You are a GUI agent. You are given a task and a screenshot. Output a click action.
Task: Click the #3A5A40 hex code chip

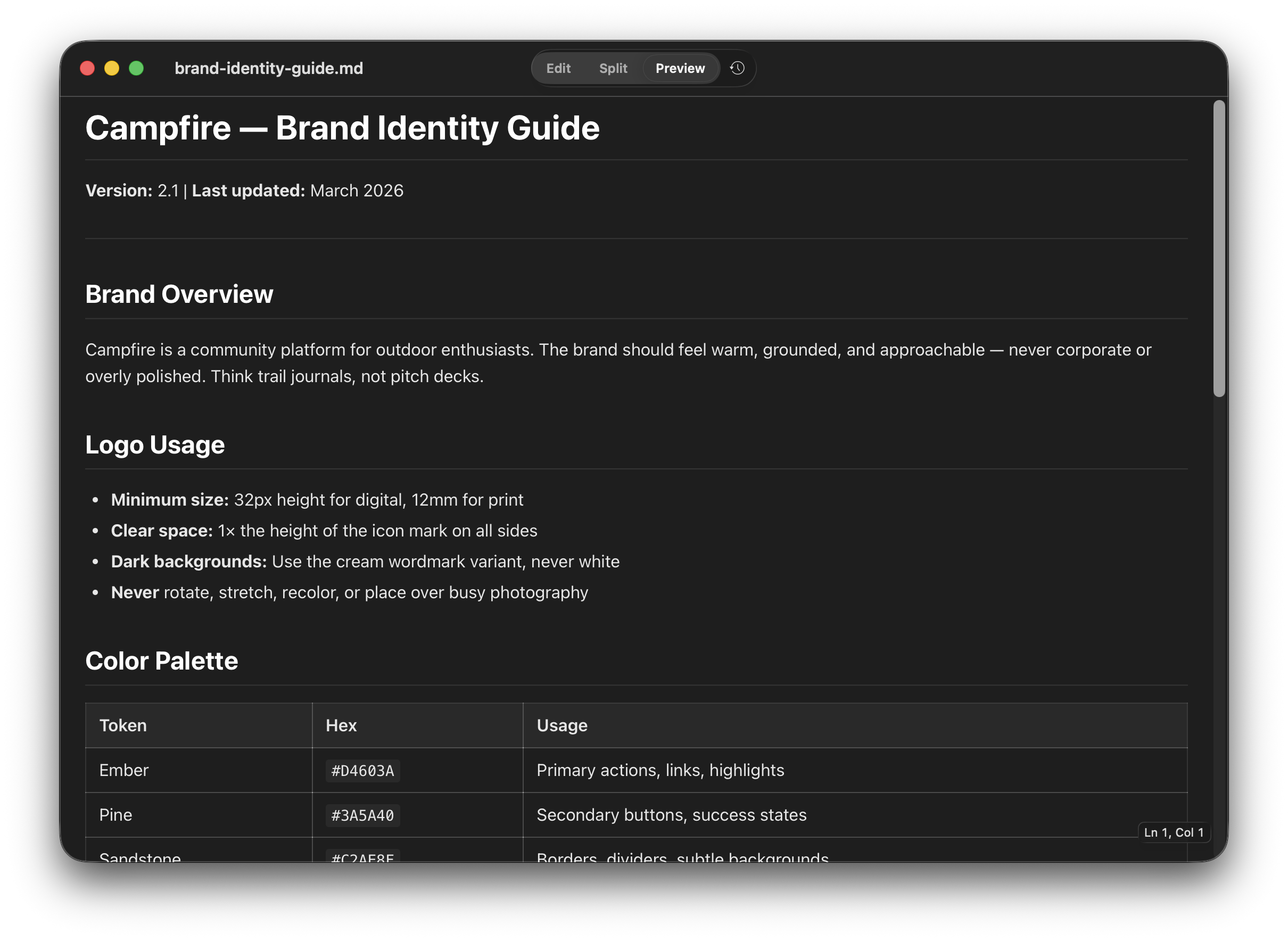pyautogui.click(x=362, y=815)
